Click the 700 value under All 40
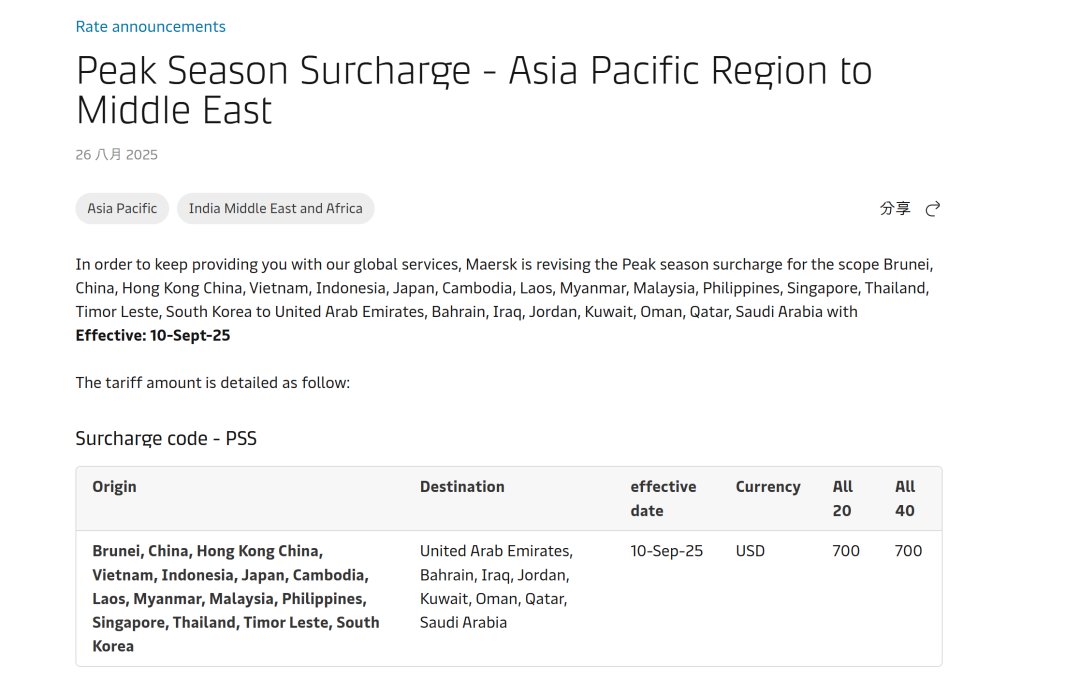Viewport: 1080px width, 693px height. coord(908,551)
